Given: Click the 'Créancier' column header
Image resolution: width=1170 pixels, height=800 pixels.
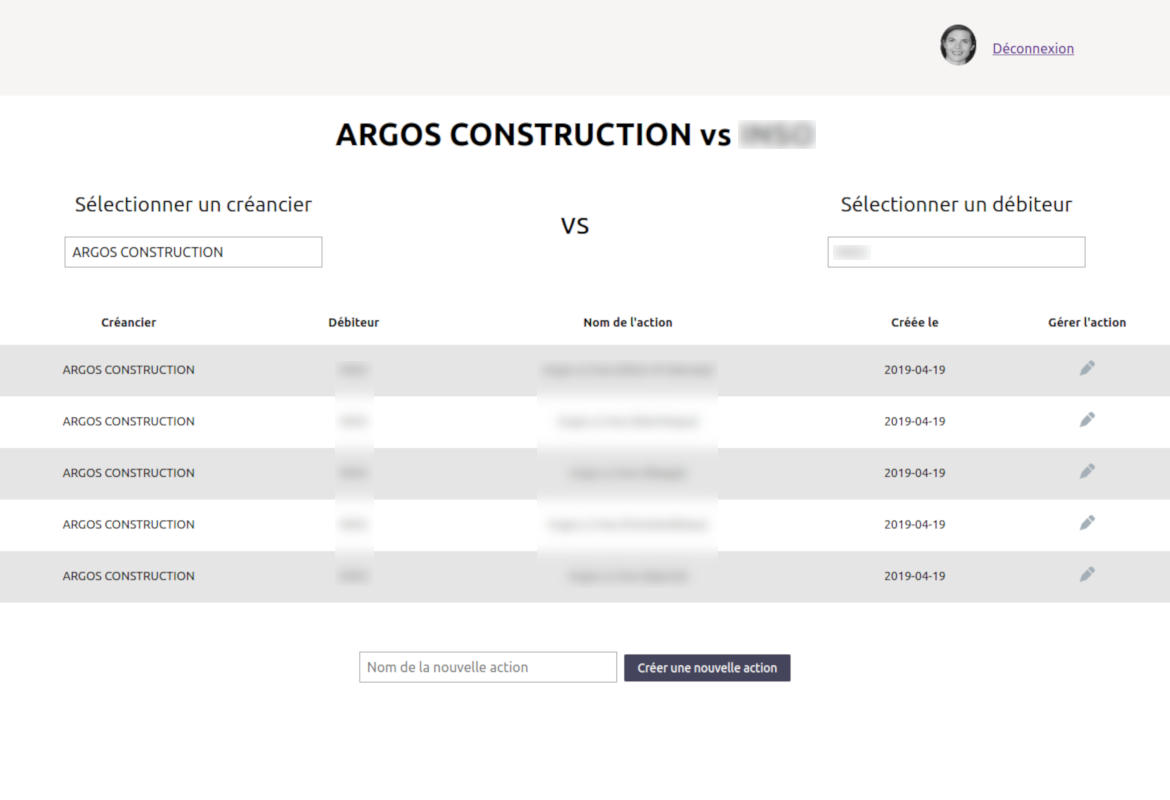Looking at the screenshot, I should coord(129,322).
